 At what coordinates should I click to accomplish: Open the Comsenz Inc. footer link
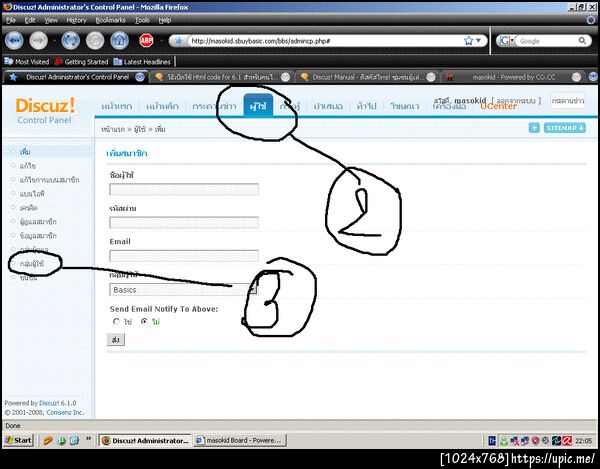(x=65, y=412)
